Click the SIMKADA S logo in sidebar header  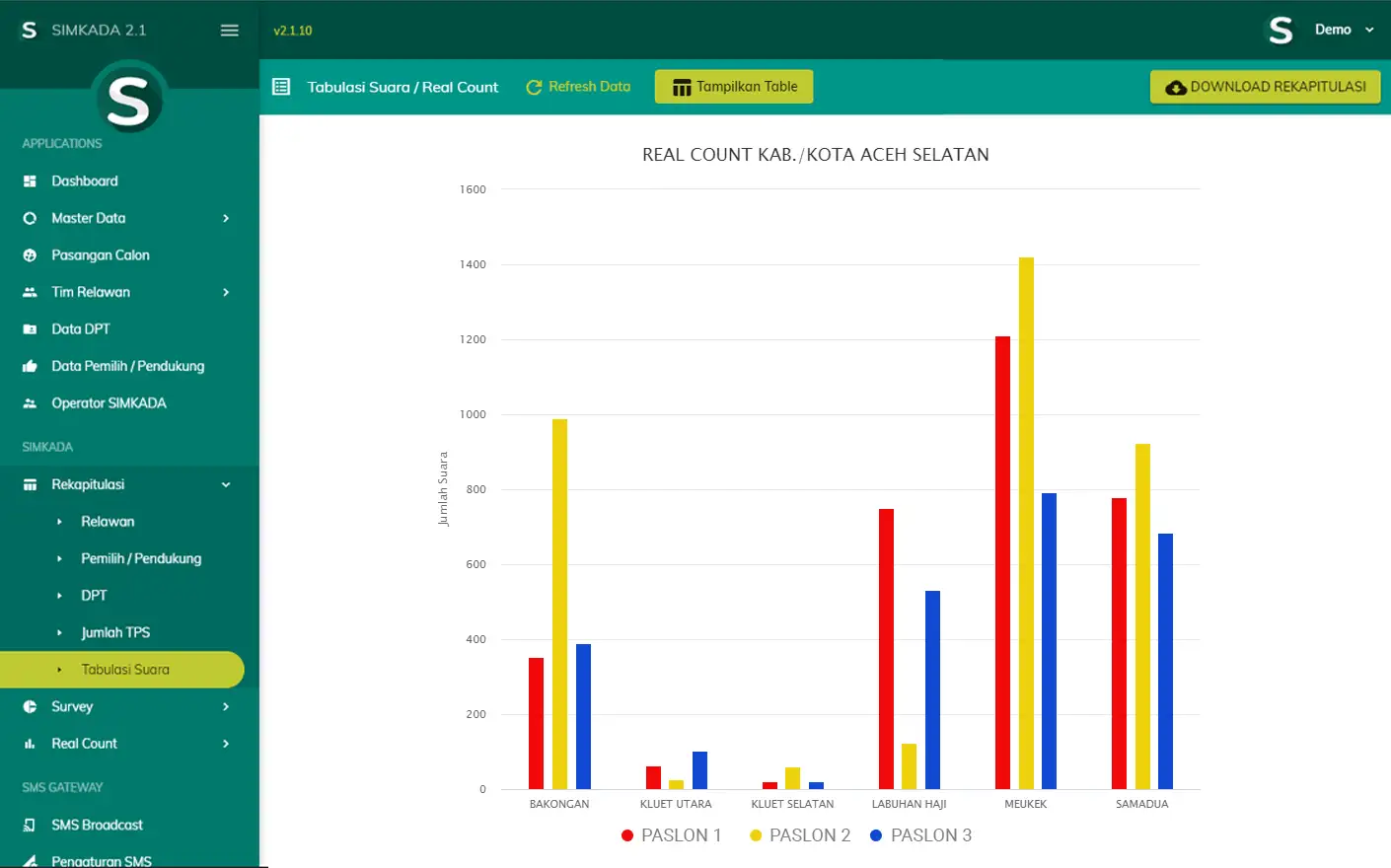(30, 31)
